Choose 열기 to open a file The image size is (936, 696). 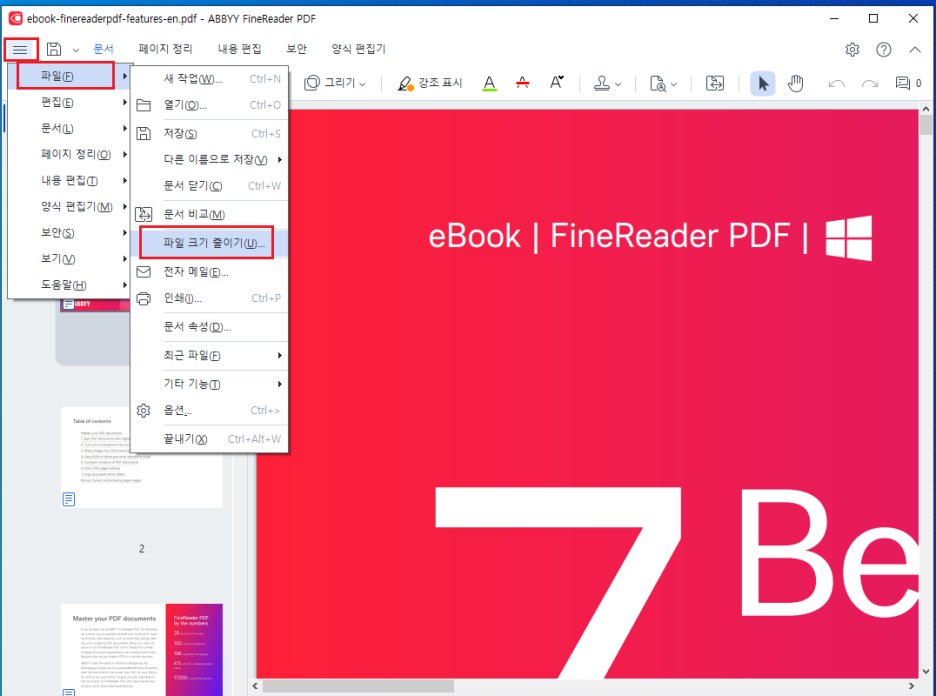click(x=210, y=105)
